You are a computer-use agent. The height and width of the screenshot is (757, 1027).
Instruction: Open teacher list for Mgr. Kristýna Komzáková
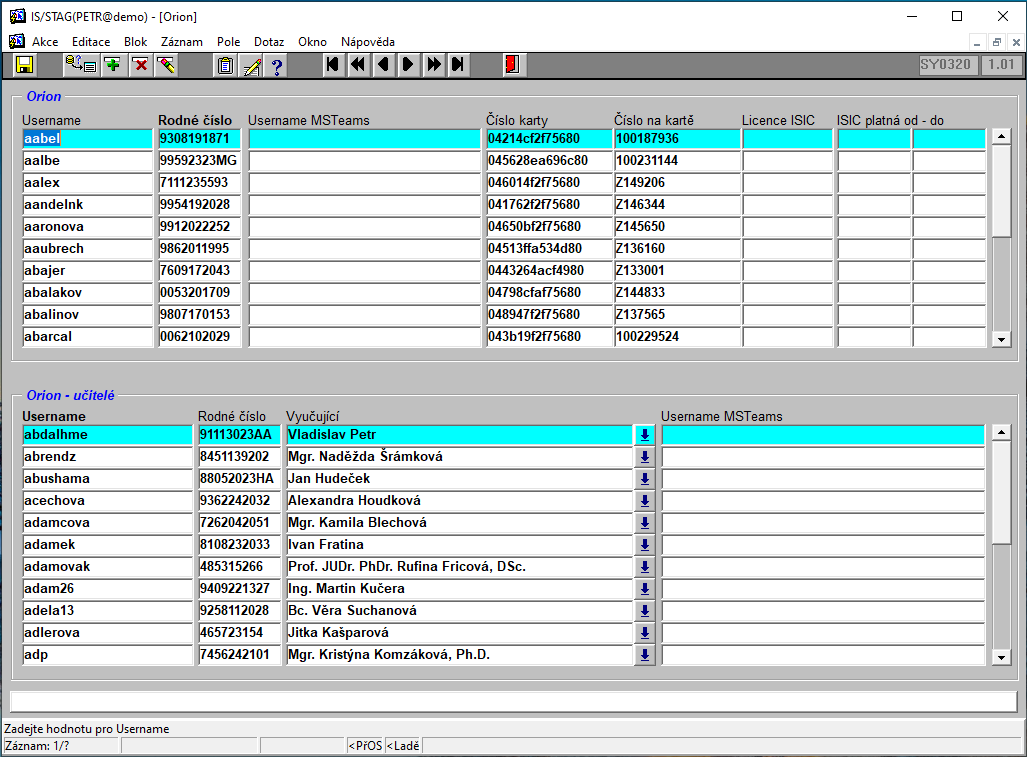(644, 655)
